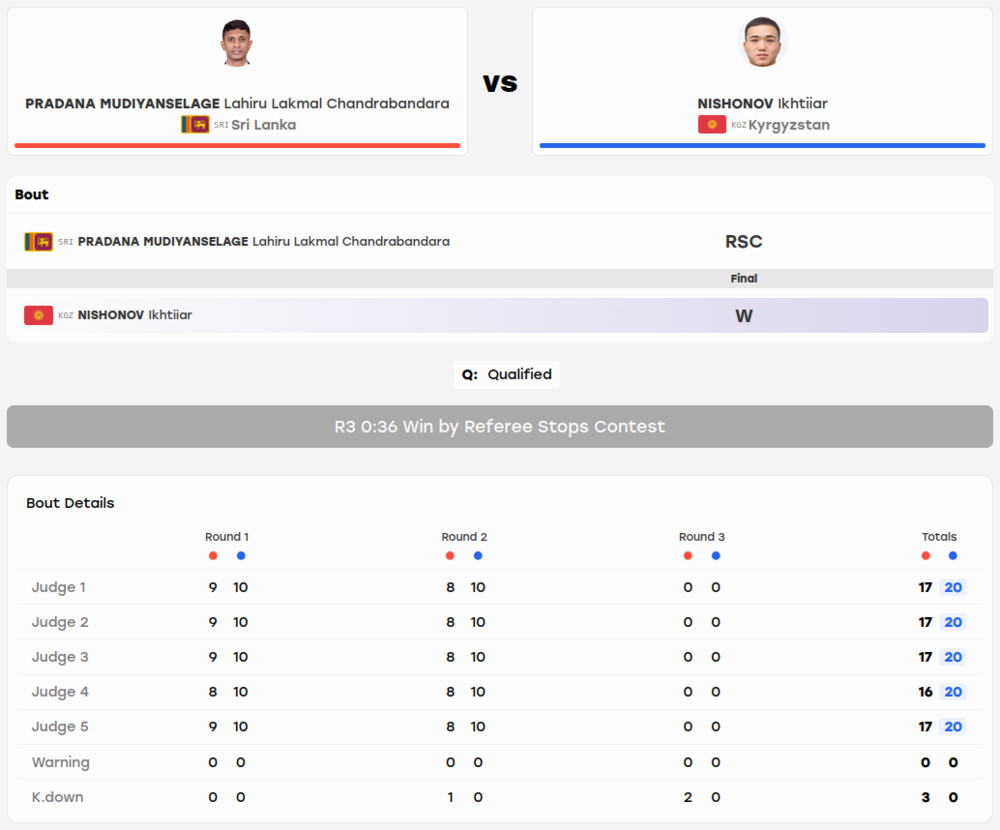Screen dimensions: 1000x830
Task: Select the K.down row label
Action: [x=57, y=797]
